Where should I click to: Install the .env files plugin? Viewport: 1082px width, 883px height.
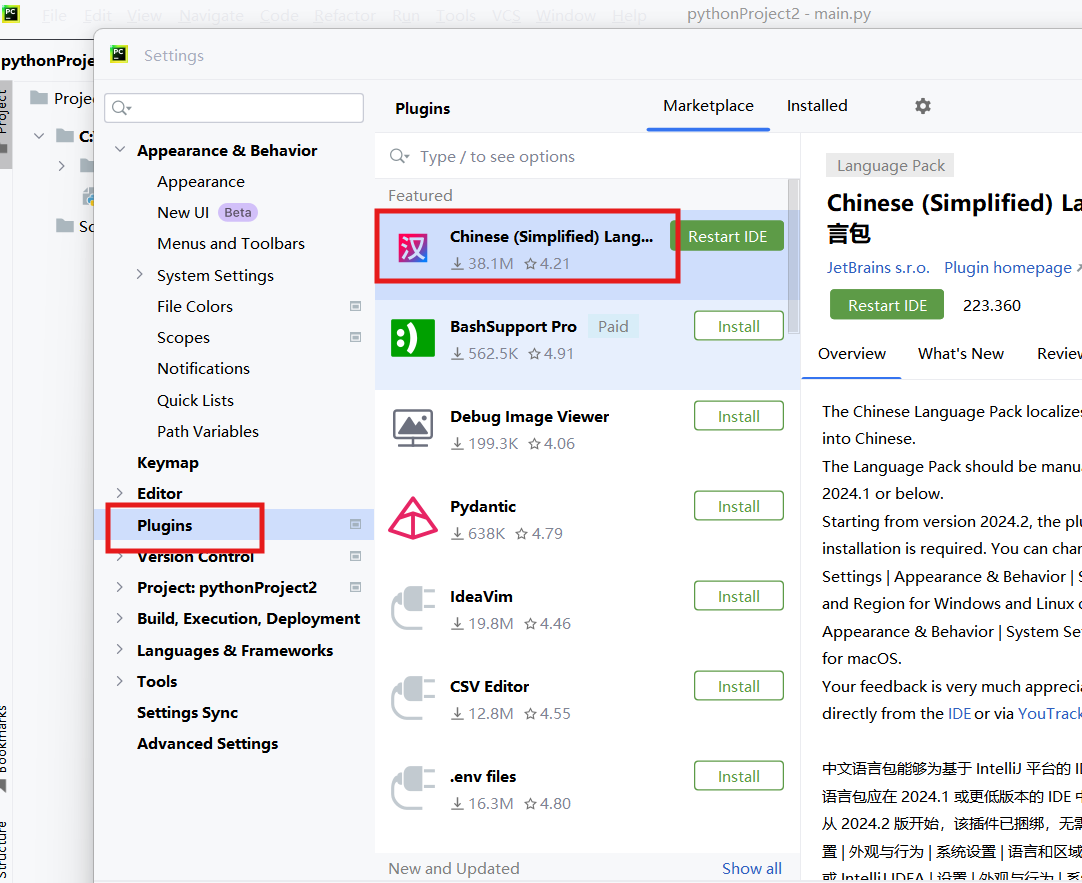[738, 776]
